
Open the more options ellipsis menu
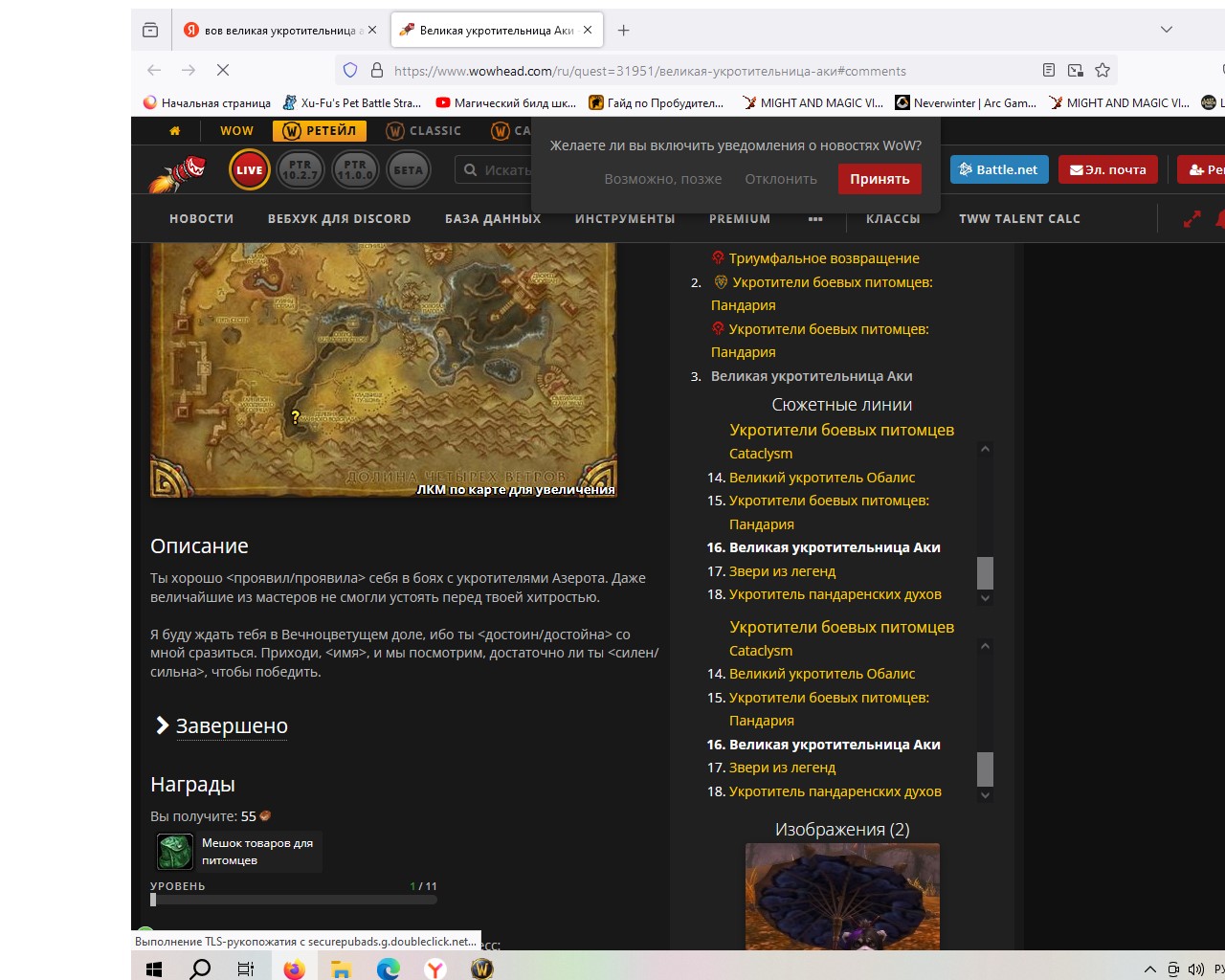point(815,219)
